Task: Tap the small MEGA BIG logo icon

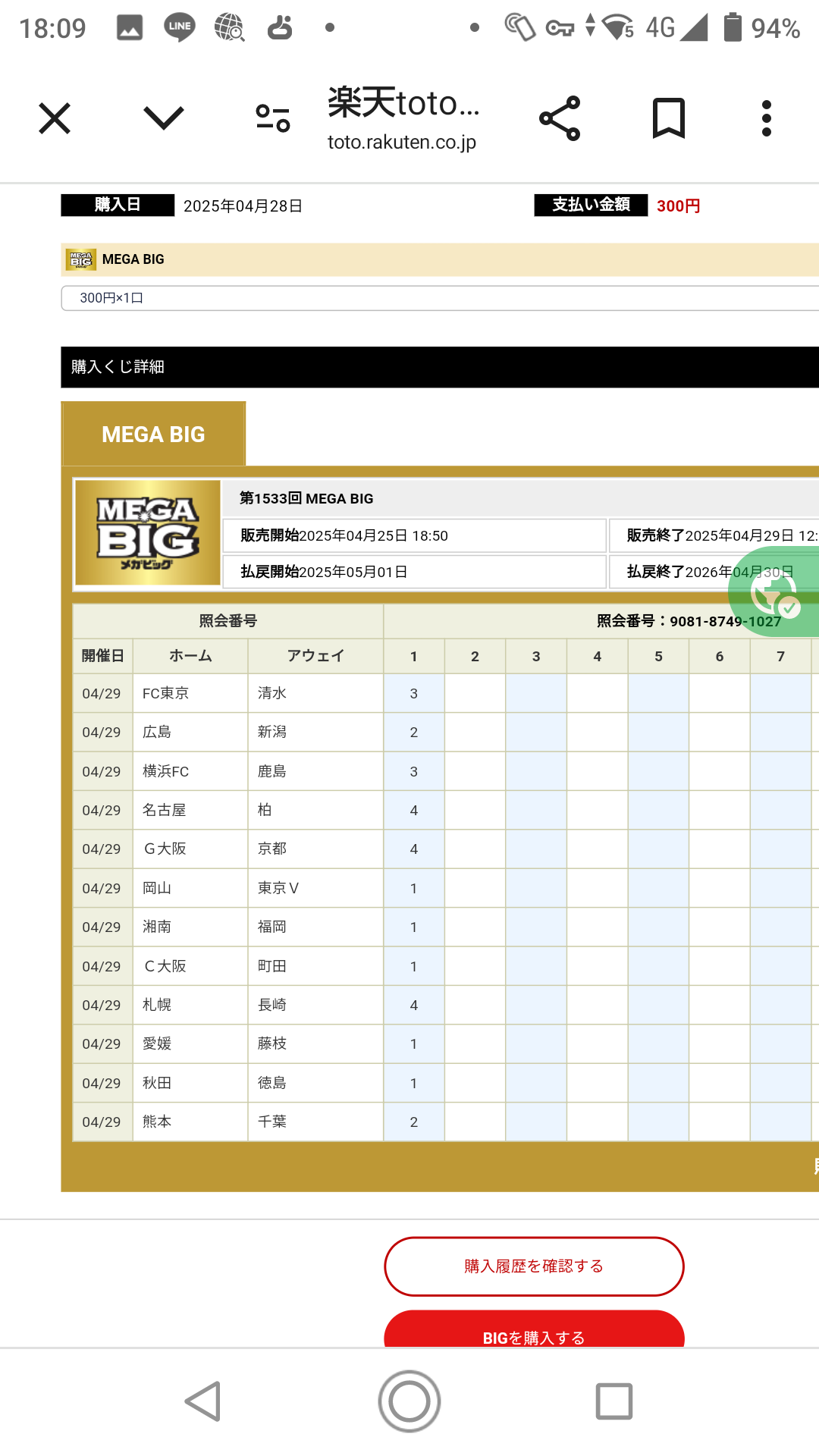Action: 80,259
